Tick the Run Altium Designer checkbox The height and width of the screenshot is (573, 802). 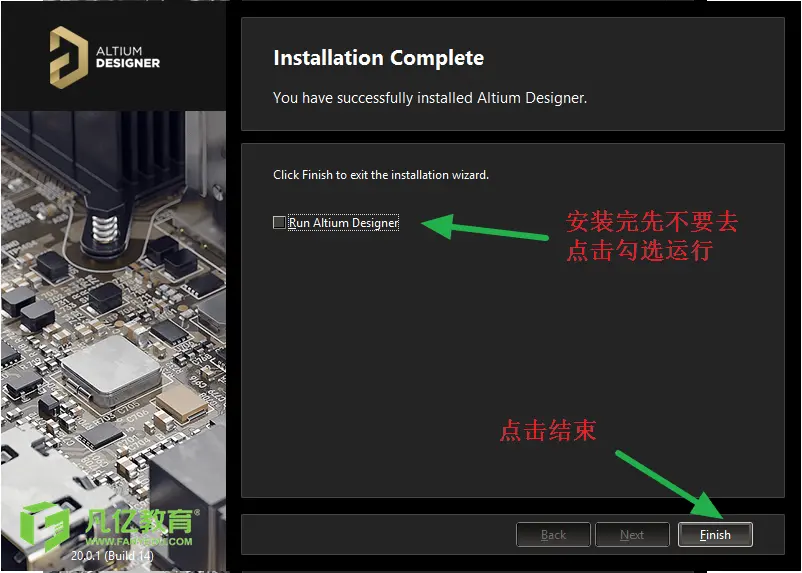tap(279, 222)
